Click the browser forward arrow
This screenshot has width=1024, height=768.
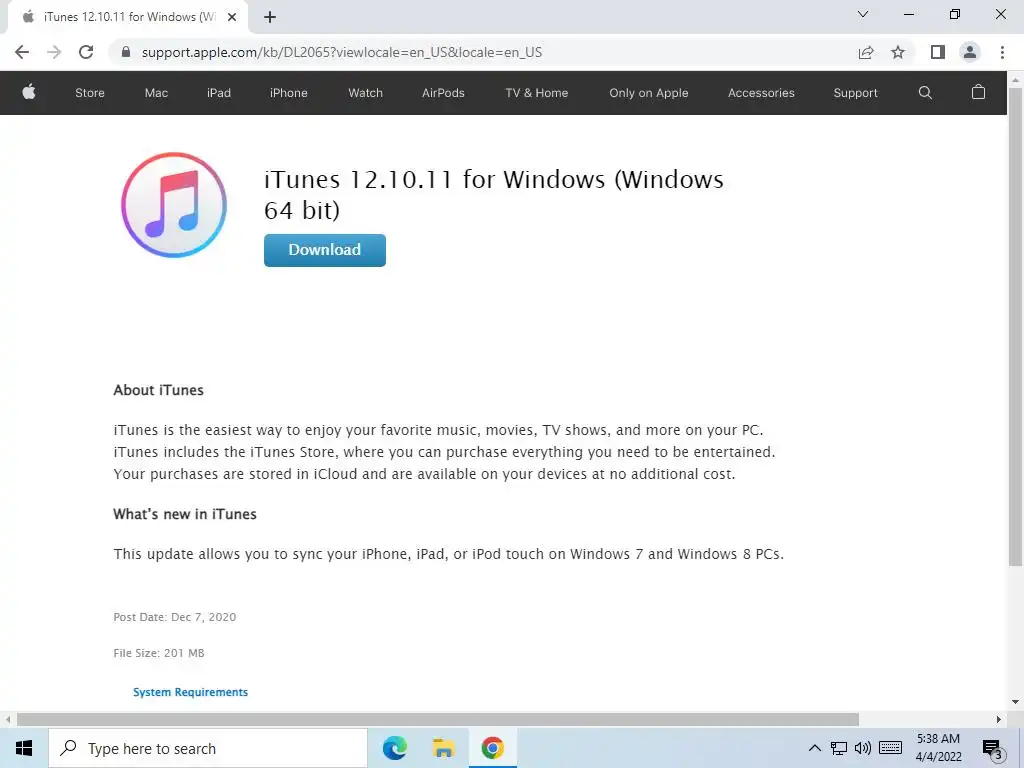coord(54,52)
